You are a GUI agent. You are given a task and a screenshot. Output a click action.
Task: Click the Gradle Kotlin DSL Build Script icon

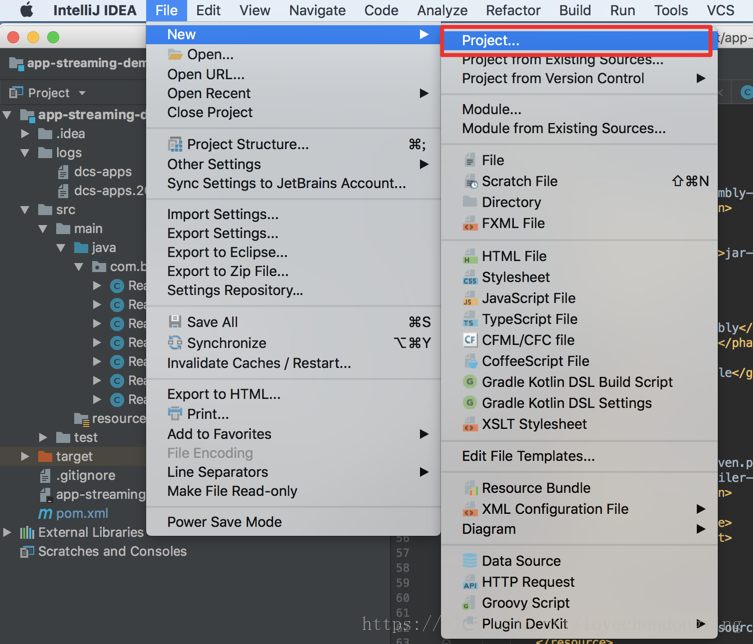pyautogui.click(x=470, y=382)
